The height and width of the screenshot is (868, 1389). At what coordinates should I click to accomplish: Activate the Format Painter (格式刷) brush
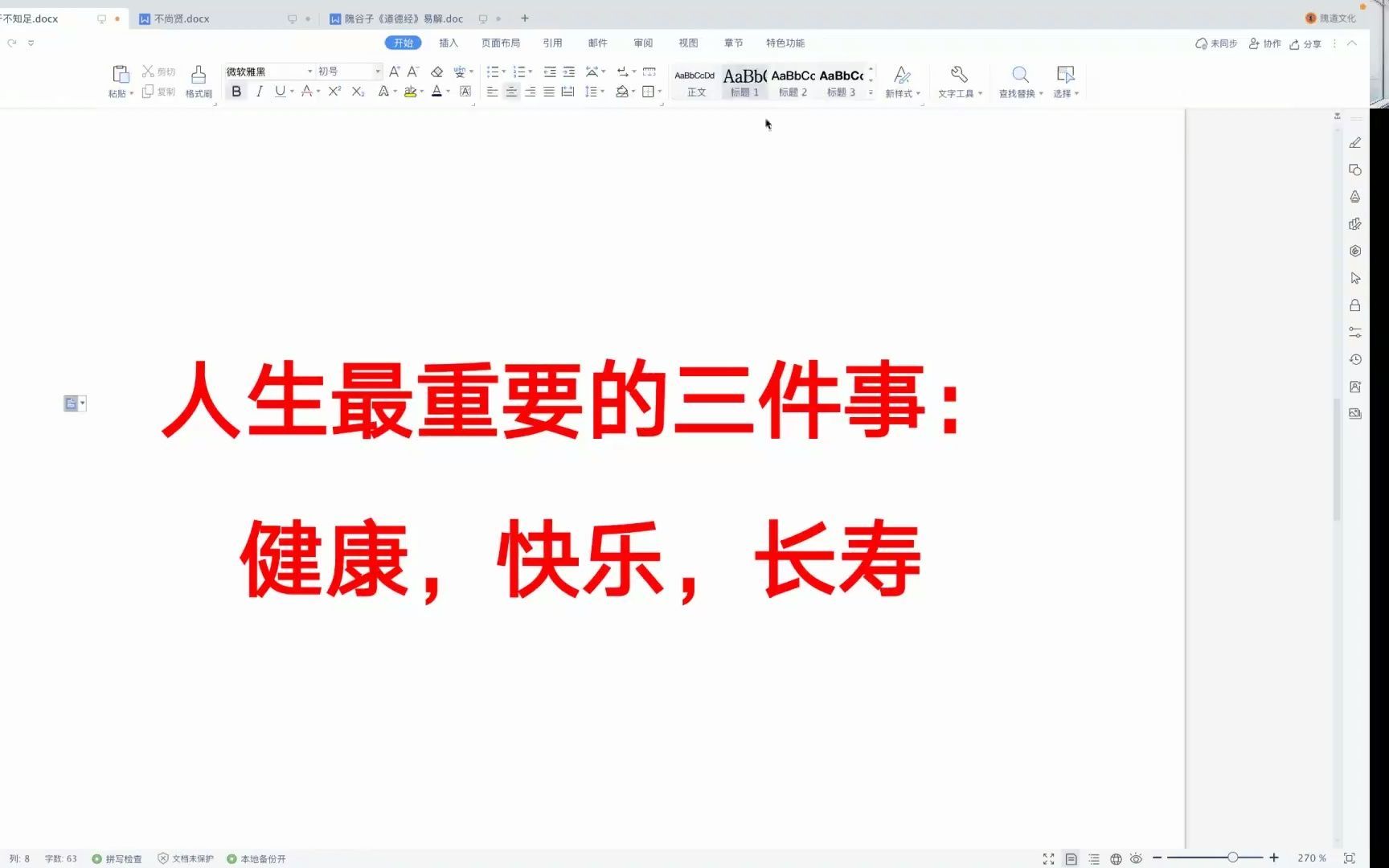point(199,75)
